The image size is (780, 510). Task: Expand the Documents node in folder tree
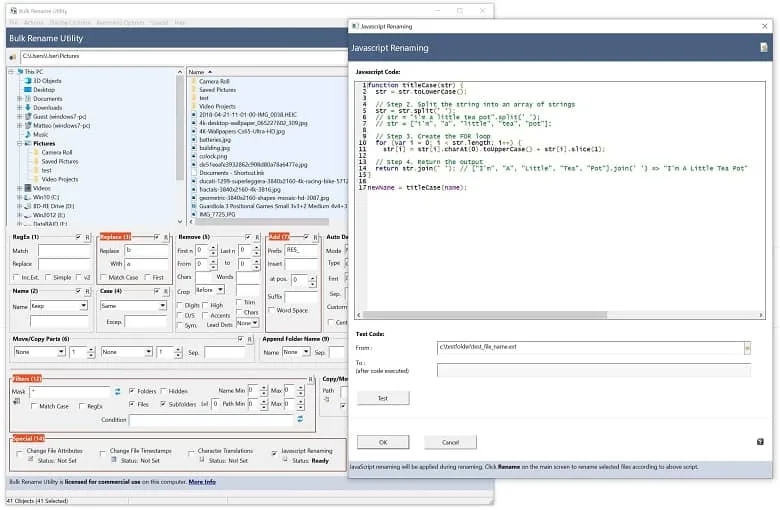(x=20, y=99)
